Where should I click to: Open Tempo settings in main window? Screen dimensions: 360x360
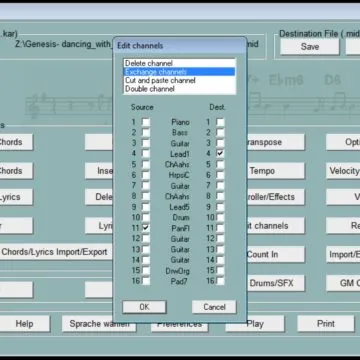[275, 171]
